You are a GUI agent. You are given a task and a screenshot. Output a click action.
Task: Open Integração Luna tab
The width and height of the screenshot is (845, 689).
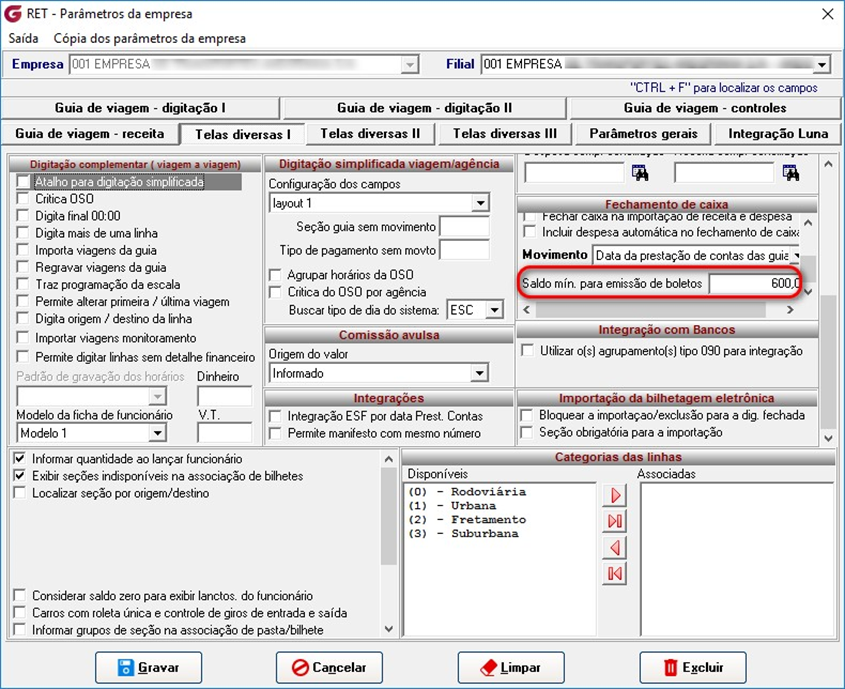click(778, 134)
